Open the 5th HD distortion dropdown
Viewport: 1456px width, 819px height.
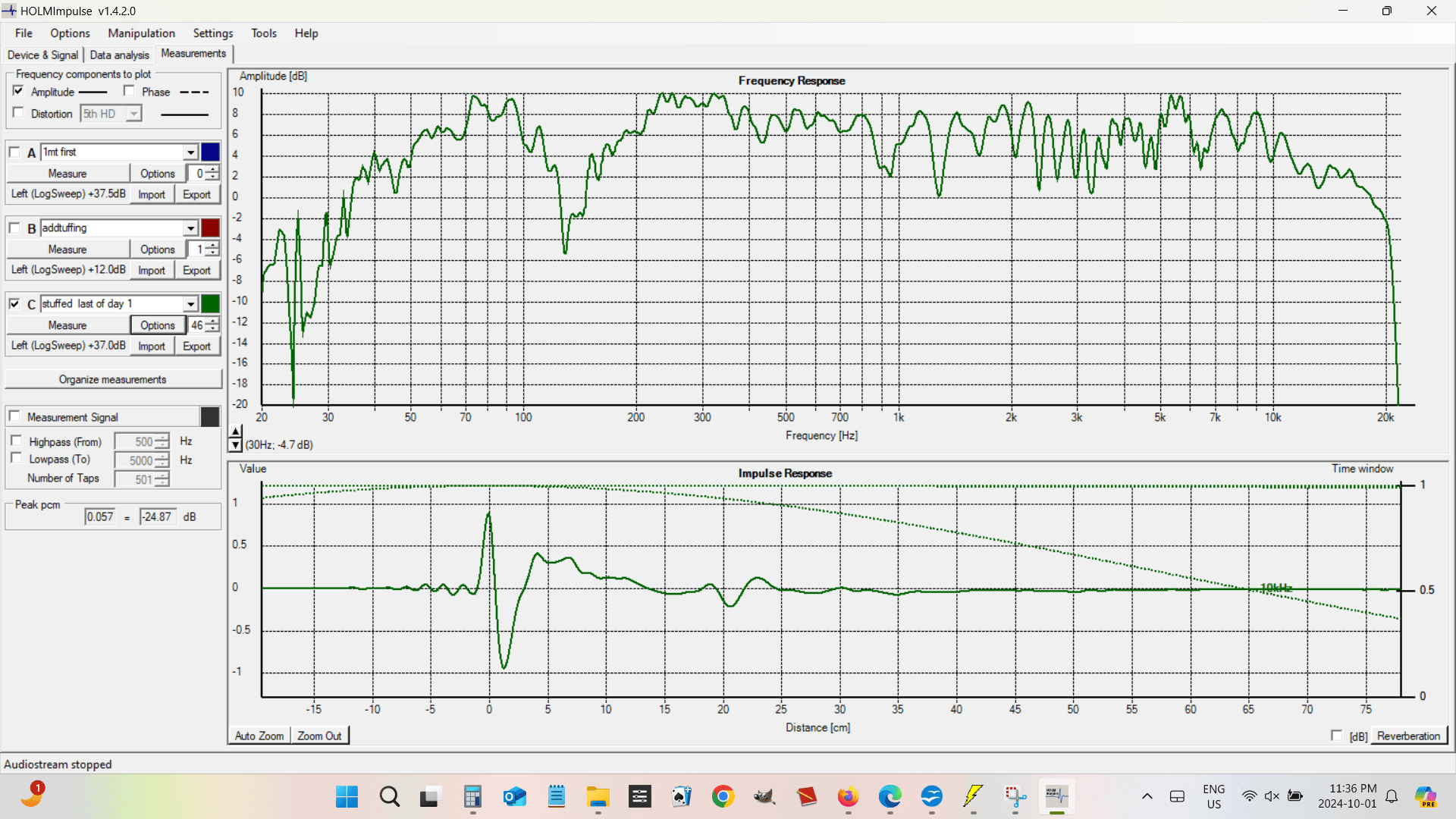click(x=133, y=114)
